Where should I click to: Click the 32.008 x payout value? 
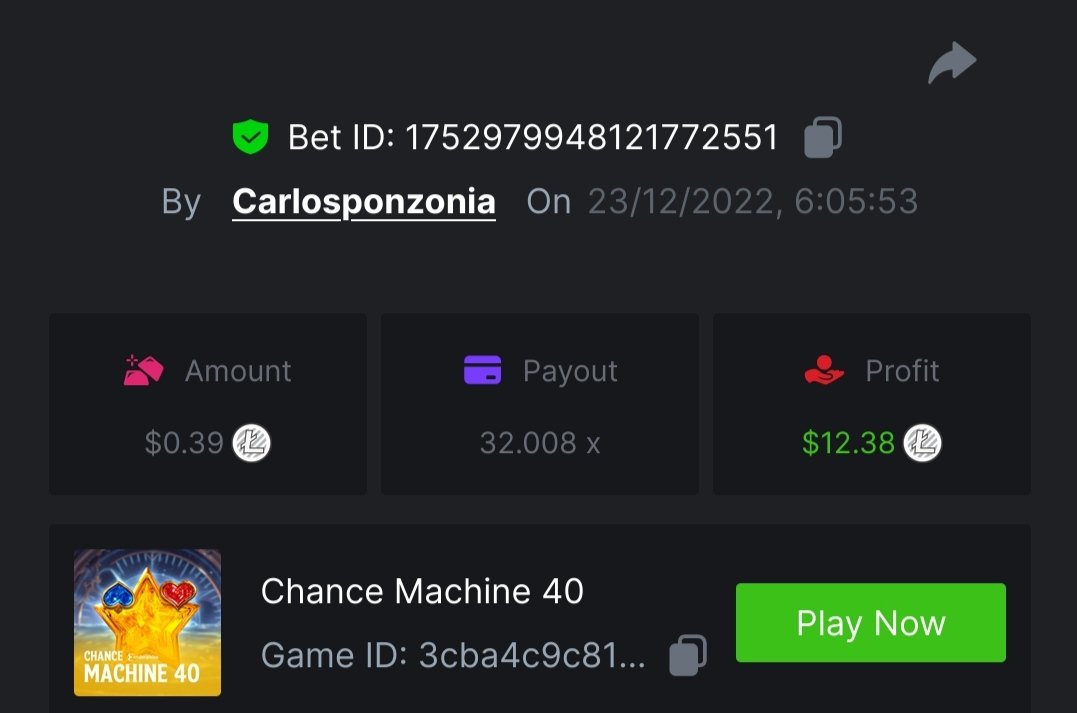coord(540,443)
